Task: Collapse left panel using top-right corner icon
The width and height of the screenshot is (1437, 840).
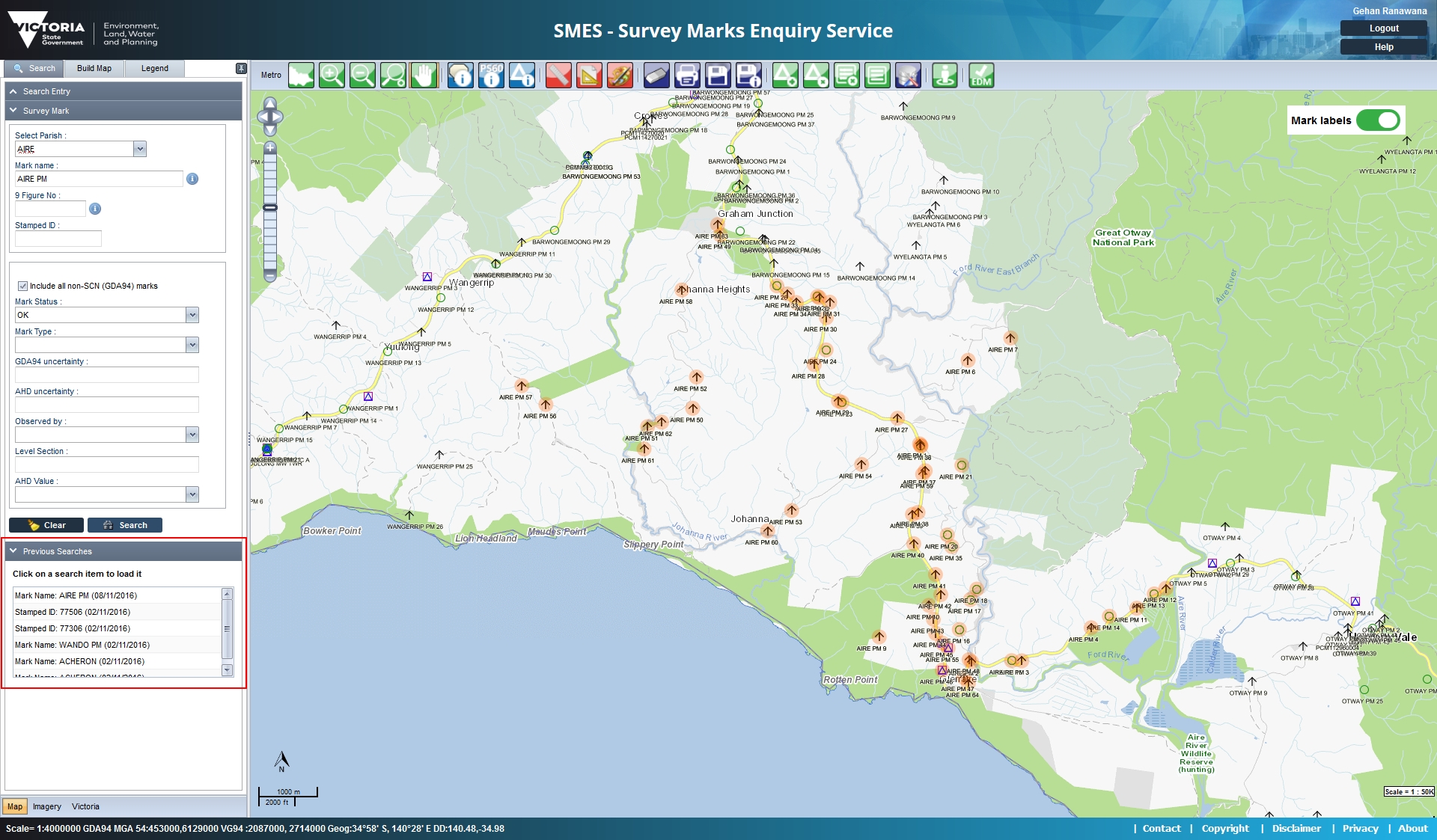Action: pos(241,68)
